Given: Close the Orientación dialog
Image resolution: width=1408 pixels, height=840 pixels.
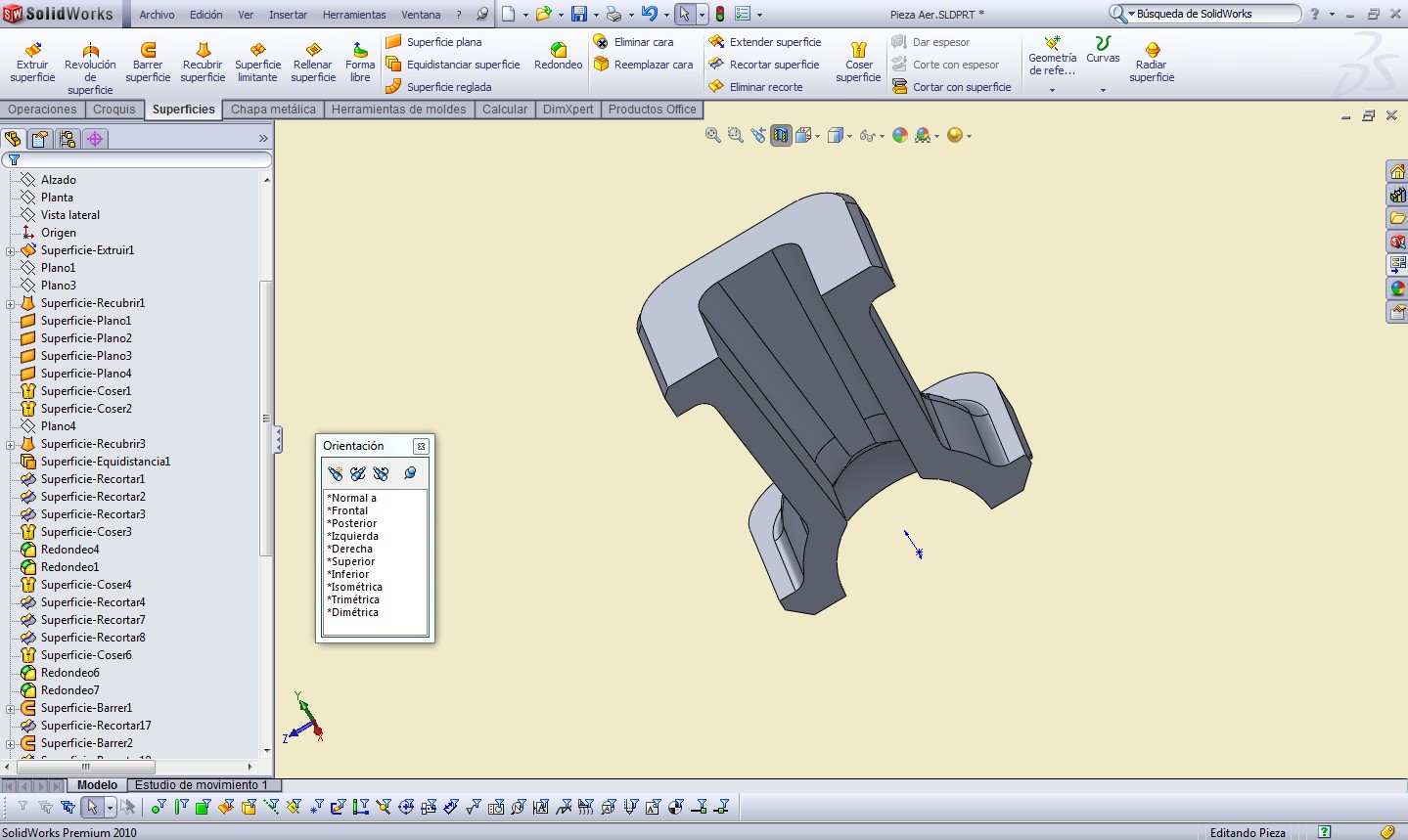Looking at the screenshot, I should 421,446.
